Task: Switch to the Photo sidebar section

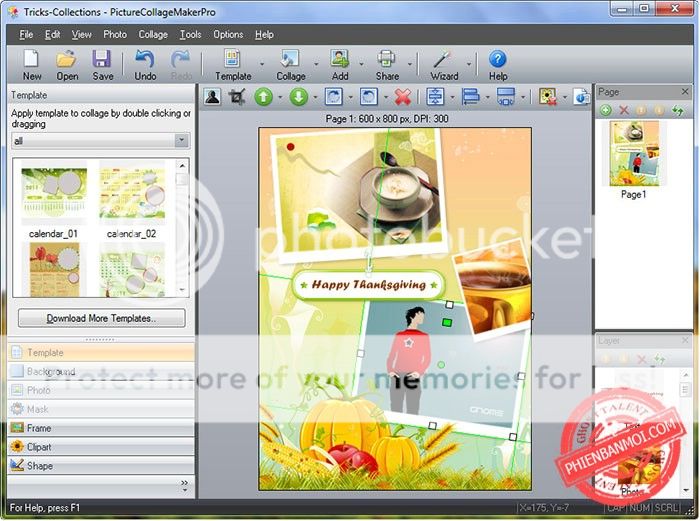Action: click(101, 390)
